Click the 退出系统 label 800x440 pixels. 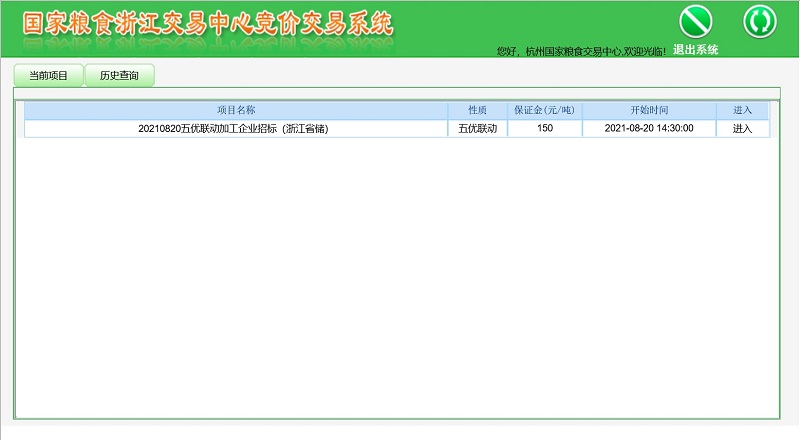695,50
